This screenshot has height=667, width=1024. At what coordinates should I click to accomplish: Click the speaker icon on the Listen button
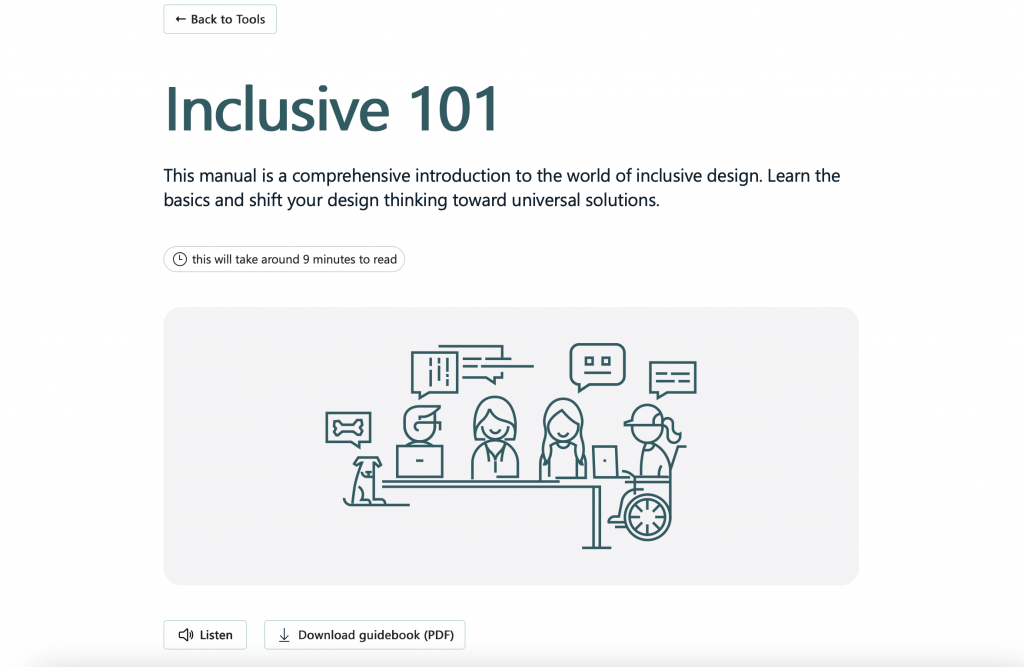[x=185, y=635]
